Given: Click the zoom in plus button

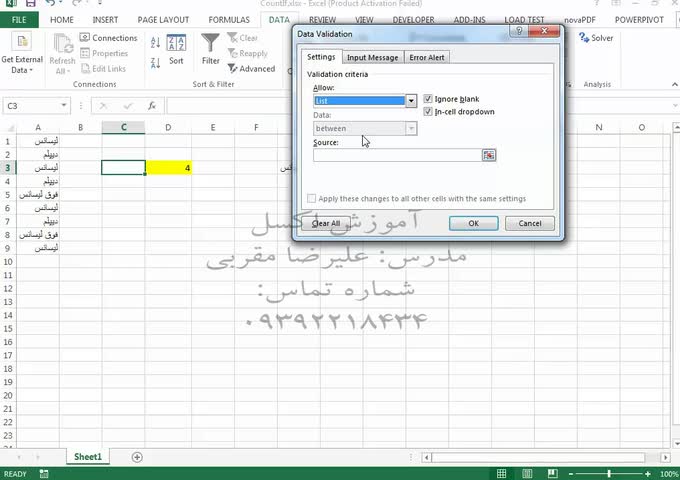Looking at the screenshot, I should point(647,474).
